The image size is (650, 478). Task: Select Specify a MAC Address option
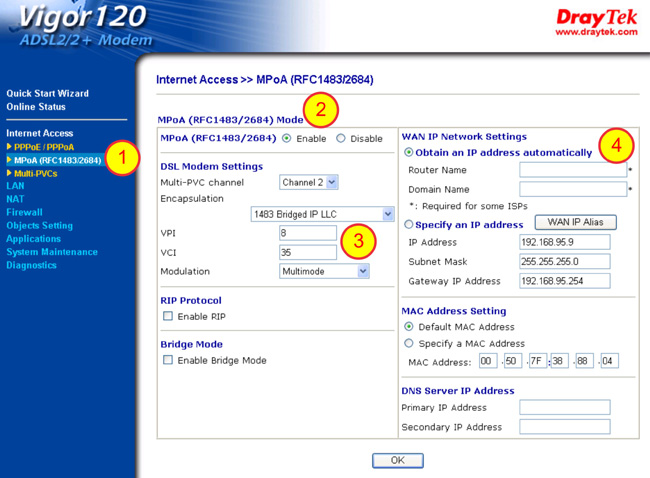pyautogui.click(x=409, y=343)
